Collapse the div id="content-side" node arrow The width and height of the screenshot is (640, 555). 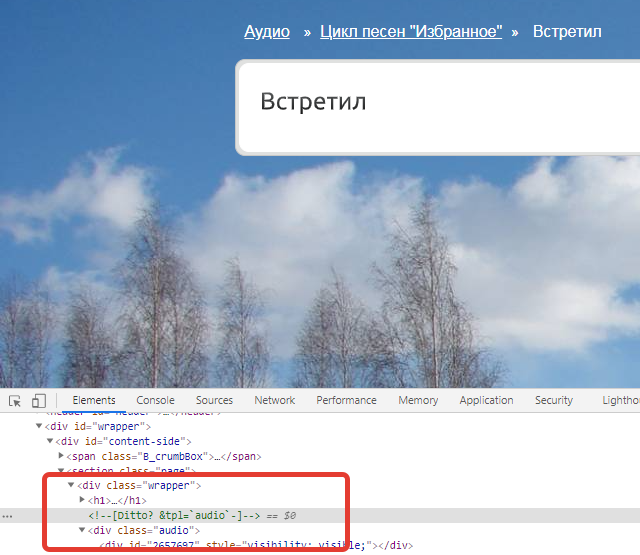pos(50,441)
